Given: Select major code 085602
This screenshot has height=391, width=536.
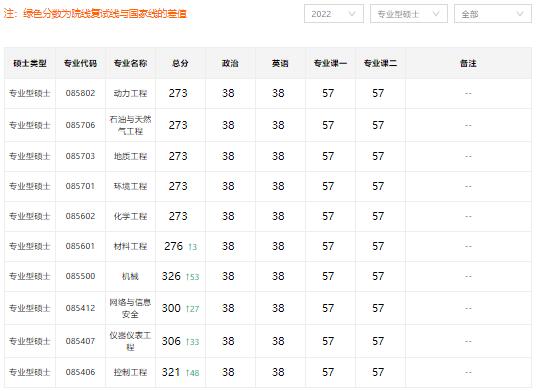Looking at the screenshot, I should coord(80,216).
